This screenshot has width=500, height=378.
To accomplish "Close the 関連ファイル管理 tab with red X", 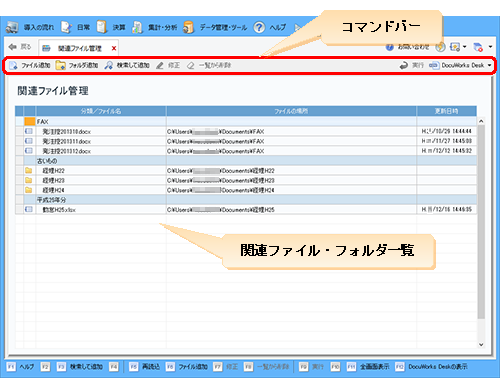I will [114, 48].
